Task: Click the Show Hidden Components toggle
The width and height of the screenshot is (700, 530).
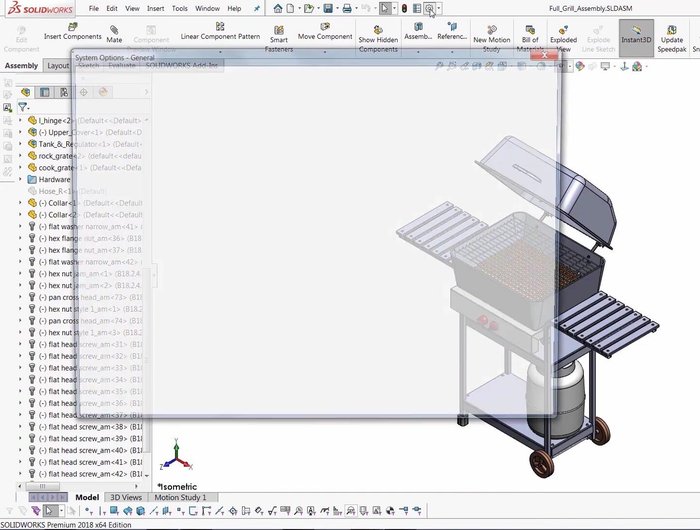Action: point(378,36)
